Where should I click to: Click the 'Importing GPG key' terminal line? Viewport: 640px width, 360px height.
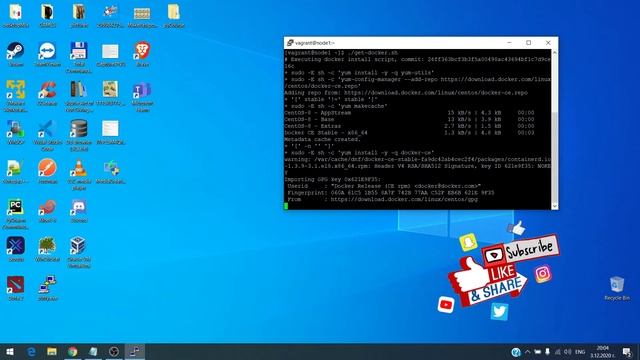[x=332, y=179]
